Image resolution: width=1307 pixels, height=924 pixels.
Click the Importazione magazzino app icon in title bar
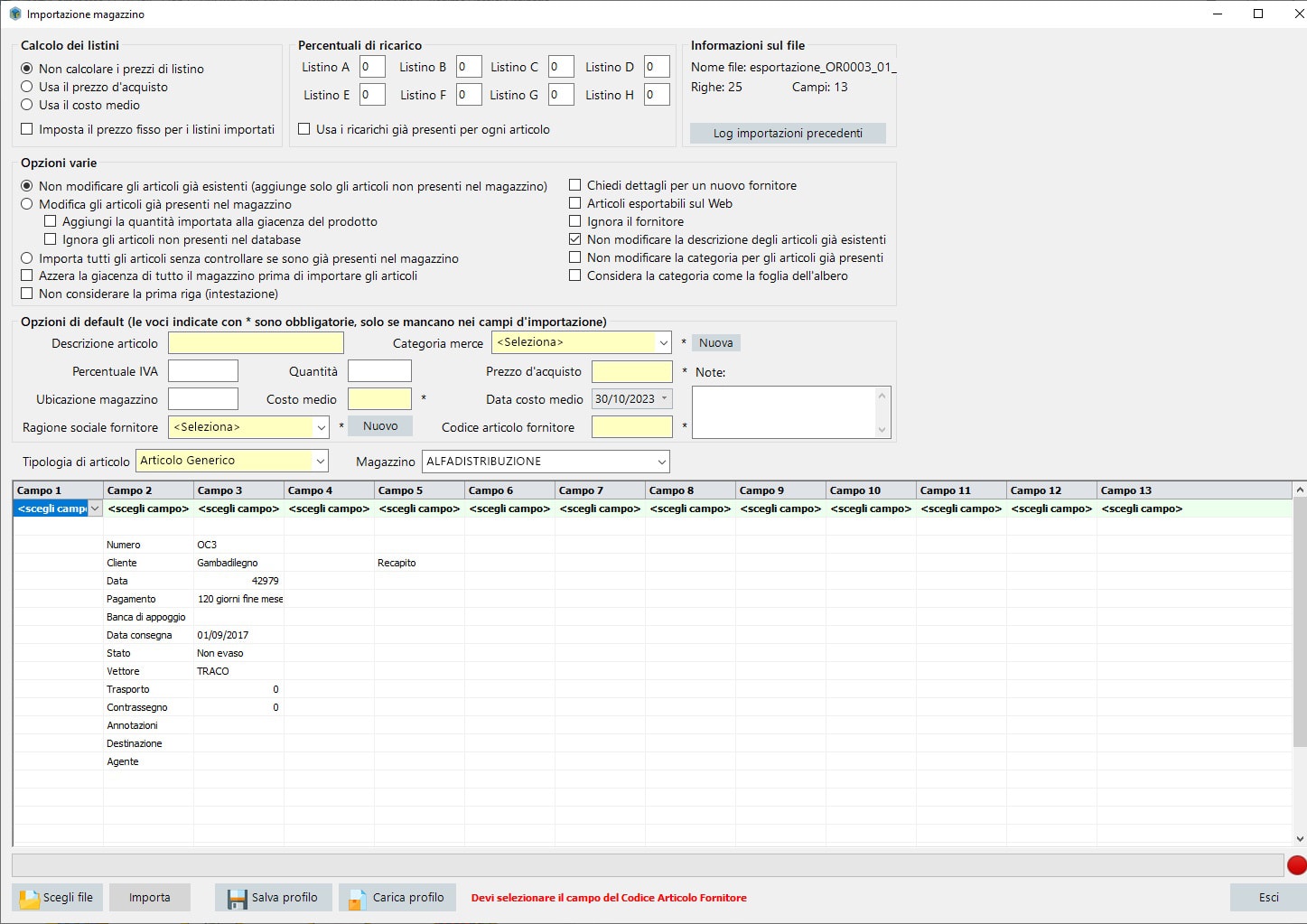pyautogui.click(x=14, y=14)
